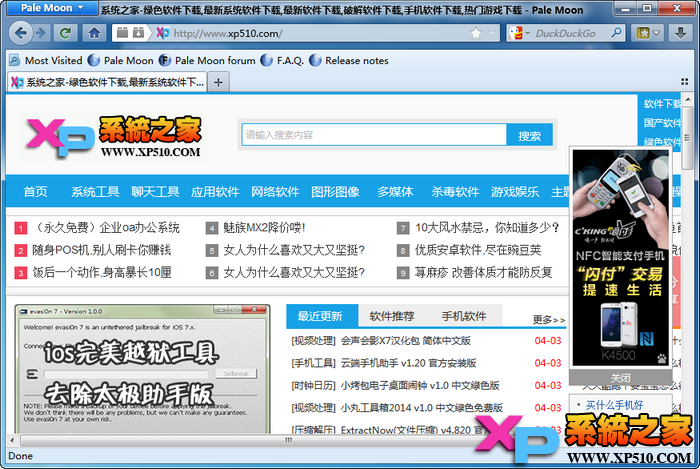The height and width of the screenshot is (469, 700).
Task: Open the home page via house icon
Action: 94,33
